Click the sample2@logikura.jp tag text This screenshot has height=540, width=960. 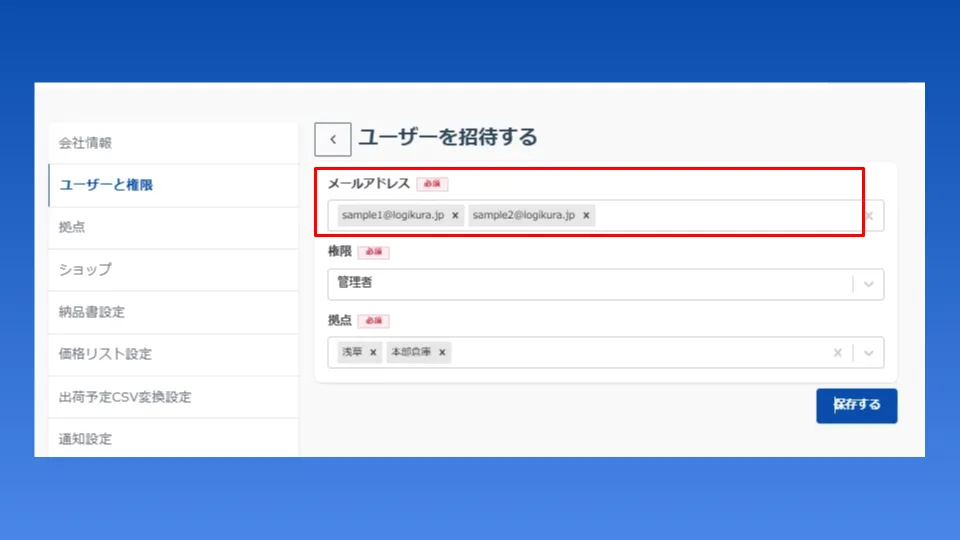tap(523, 216)
